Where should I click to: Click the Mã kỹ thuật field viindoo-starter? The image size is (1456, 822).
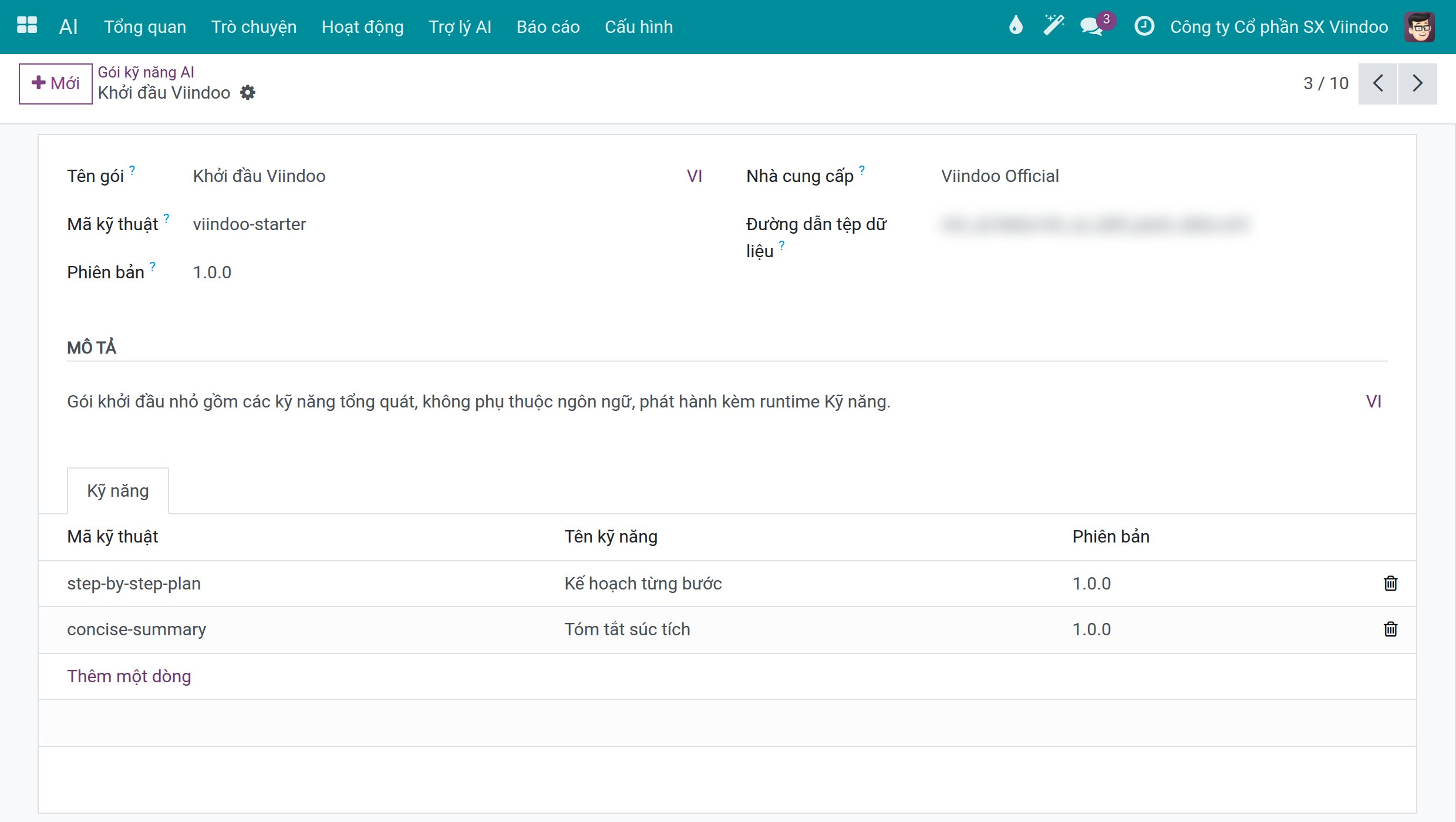click(433, 224)
